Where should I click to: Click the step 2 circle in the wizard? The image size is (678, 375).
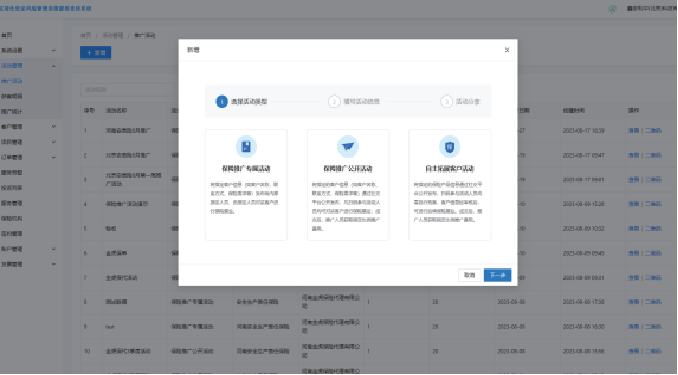334,101
